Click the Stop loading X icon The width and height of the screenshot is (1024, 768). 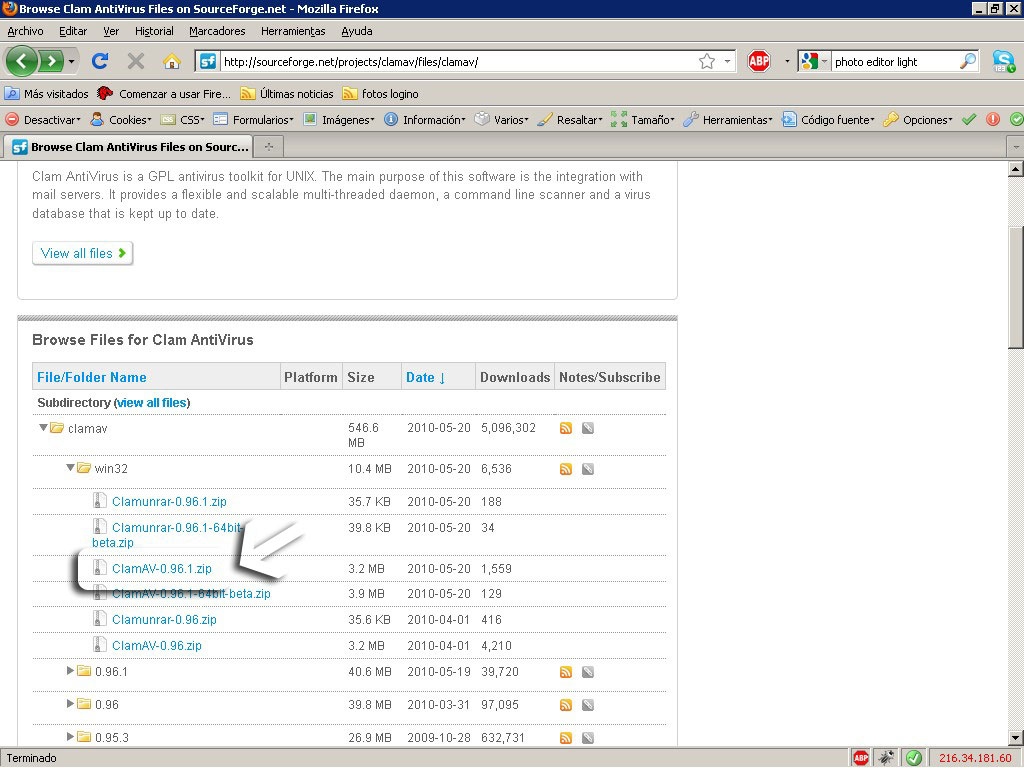pos(136,61)
